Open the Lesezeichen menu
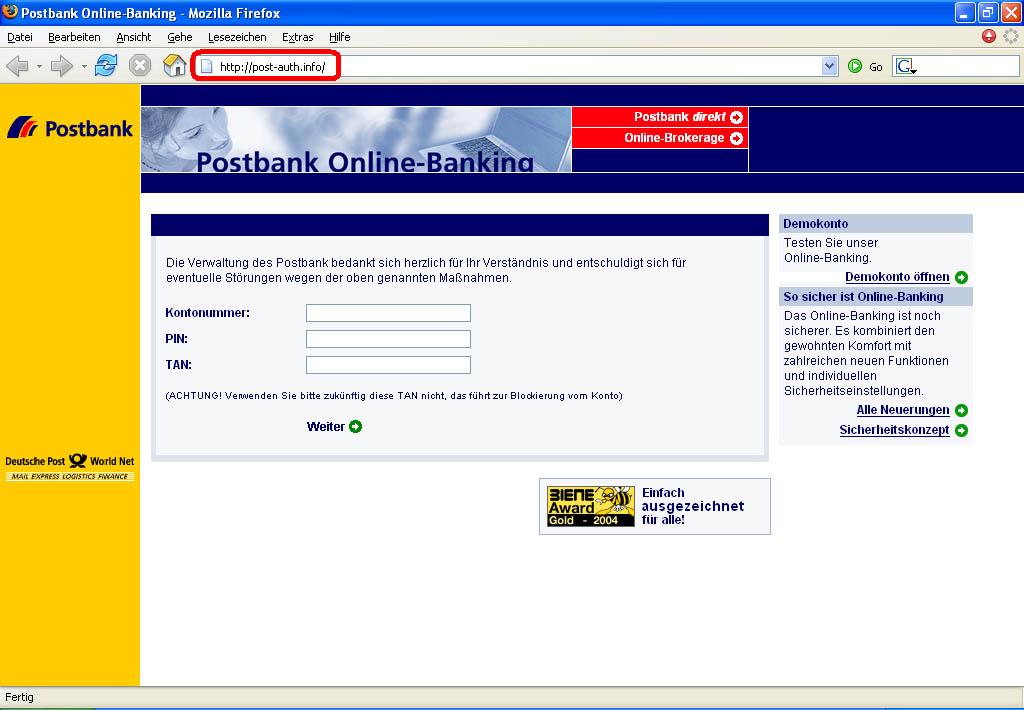This screenshot has height=710, width=1024. 237,37
